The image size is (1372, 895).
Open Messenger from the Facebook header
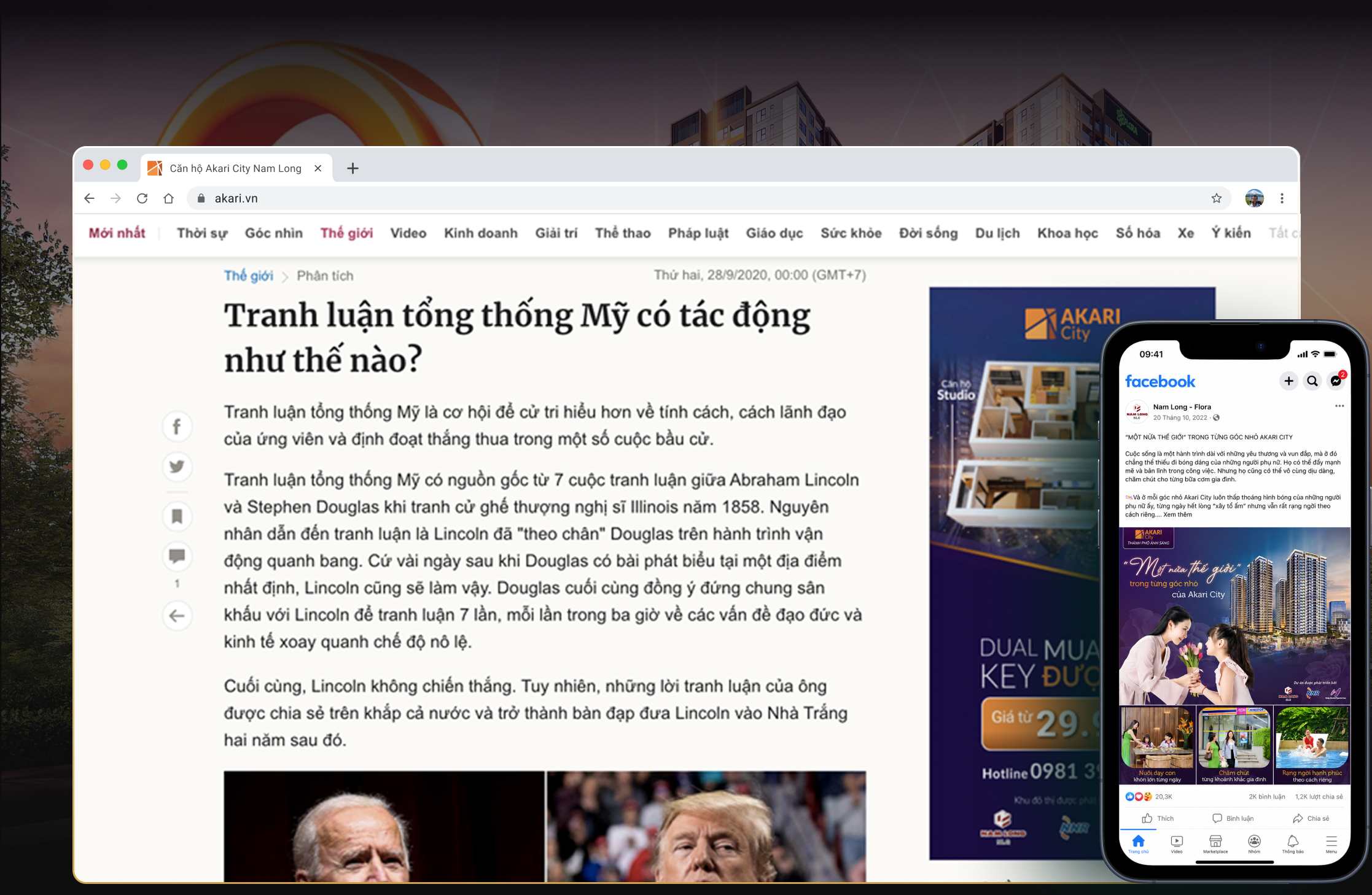[x=1336, y=381]
